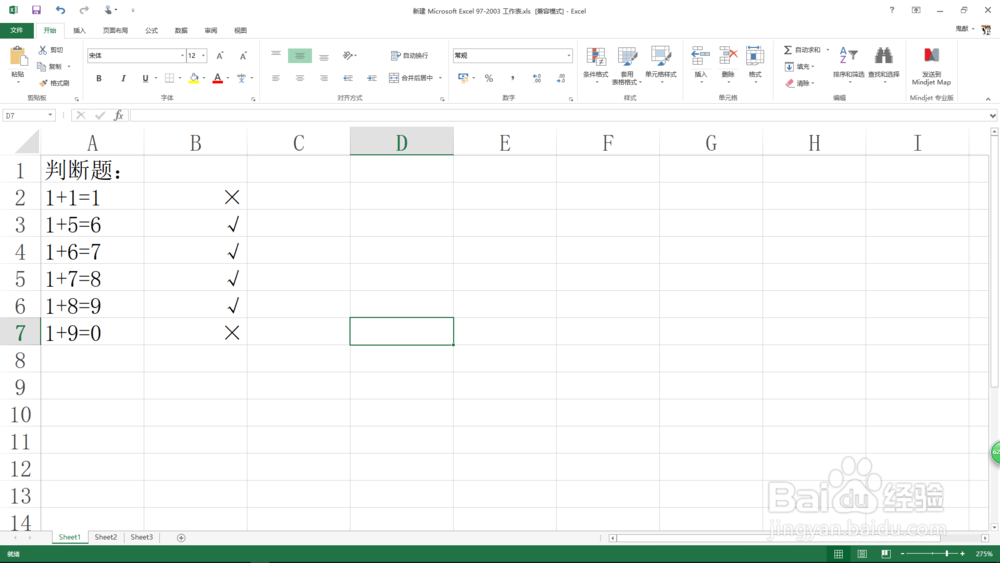Expand the fill color dropdown arrow
1000x563 pixels.
204,78
